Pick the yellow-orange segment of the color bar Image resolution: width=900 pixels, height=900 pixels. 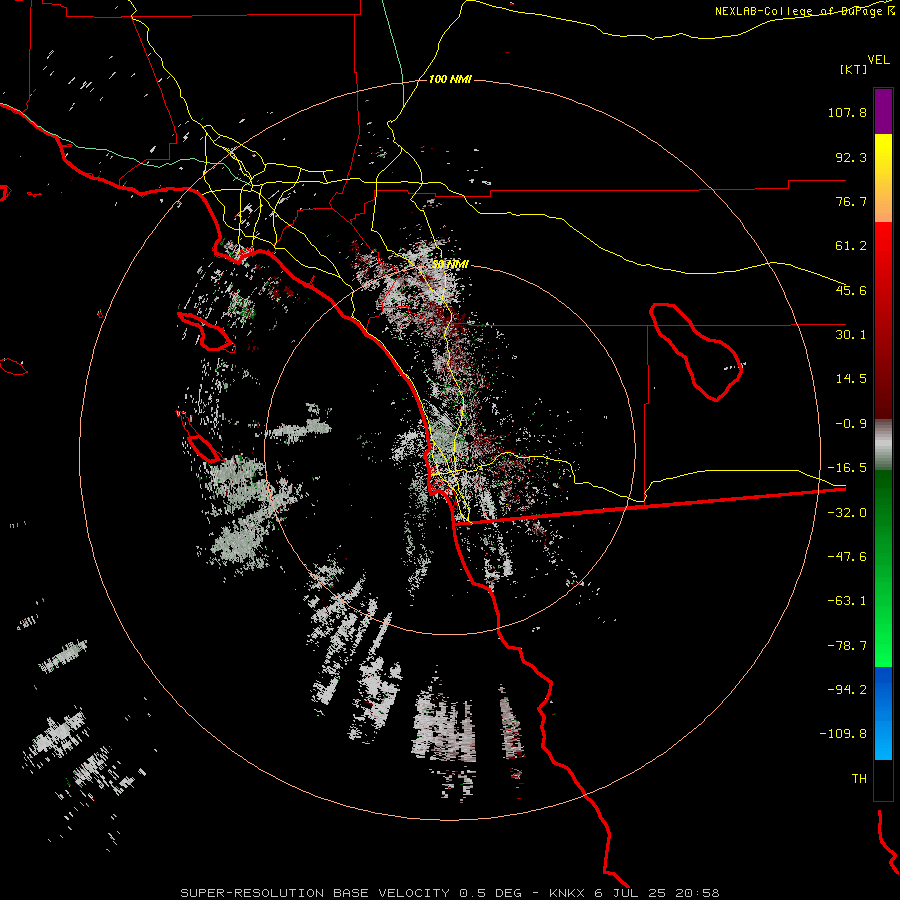[x=883, y=178]
